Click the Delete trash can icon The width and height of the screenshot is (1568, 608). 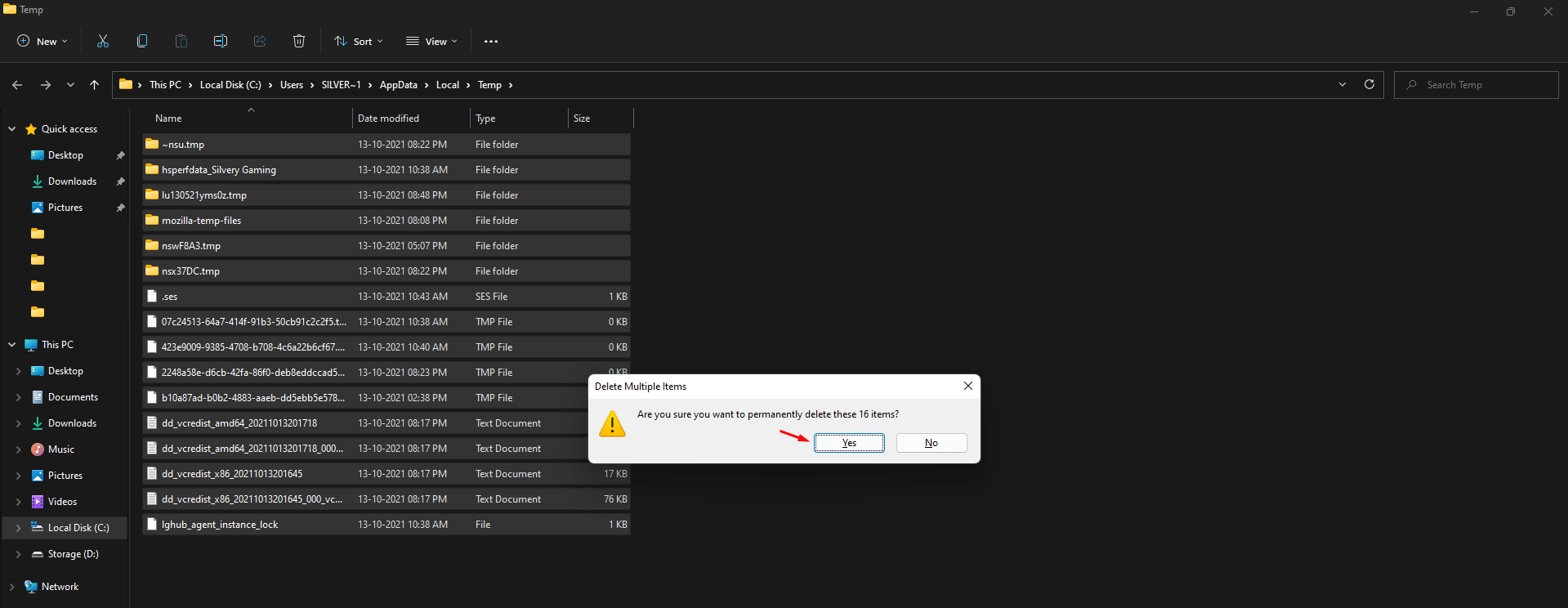point(299,41)
